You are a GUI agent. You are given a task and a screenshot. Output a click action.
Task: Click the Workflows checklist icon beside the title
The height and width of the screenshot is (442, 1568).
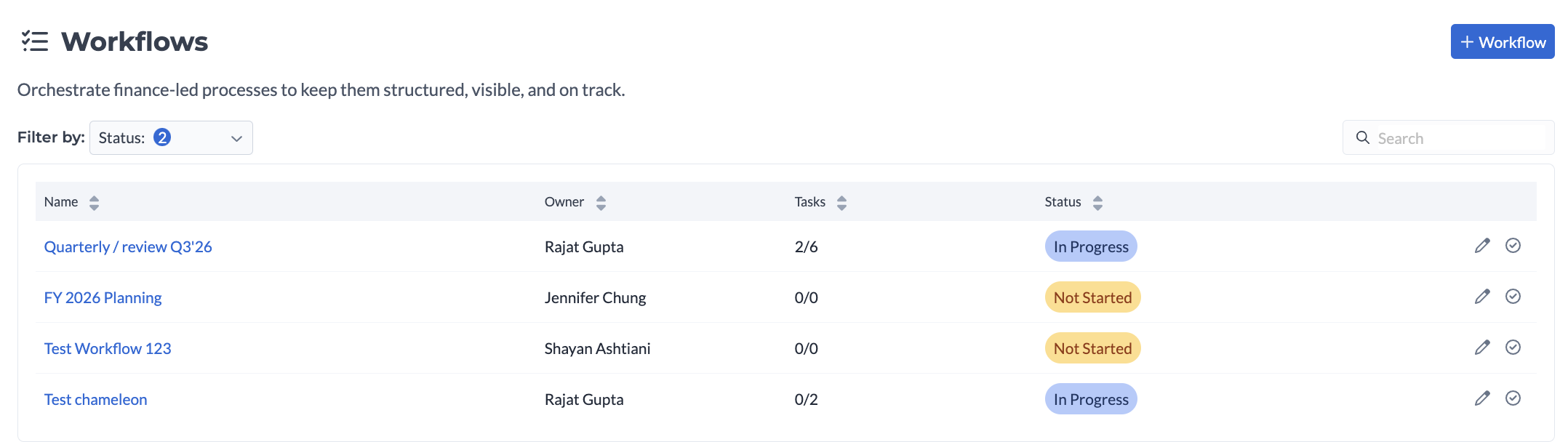[x=35, y=41]
